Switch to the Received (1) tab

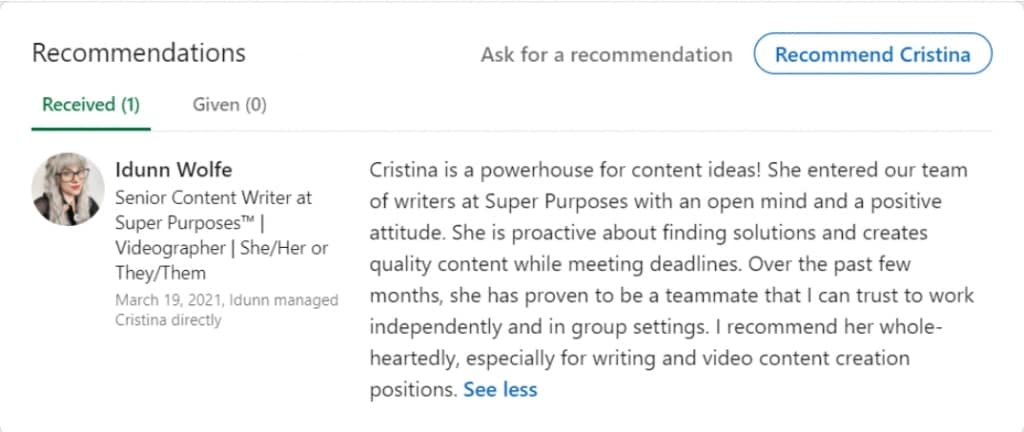pos(90,104)
